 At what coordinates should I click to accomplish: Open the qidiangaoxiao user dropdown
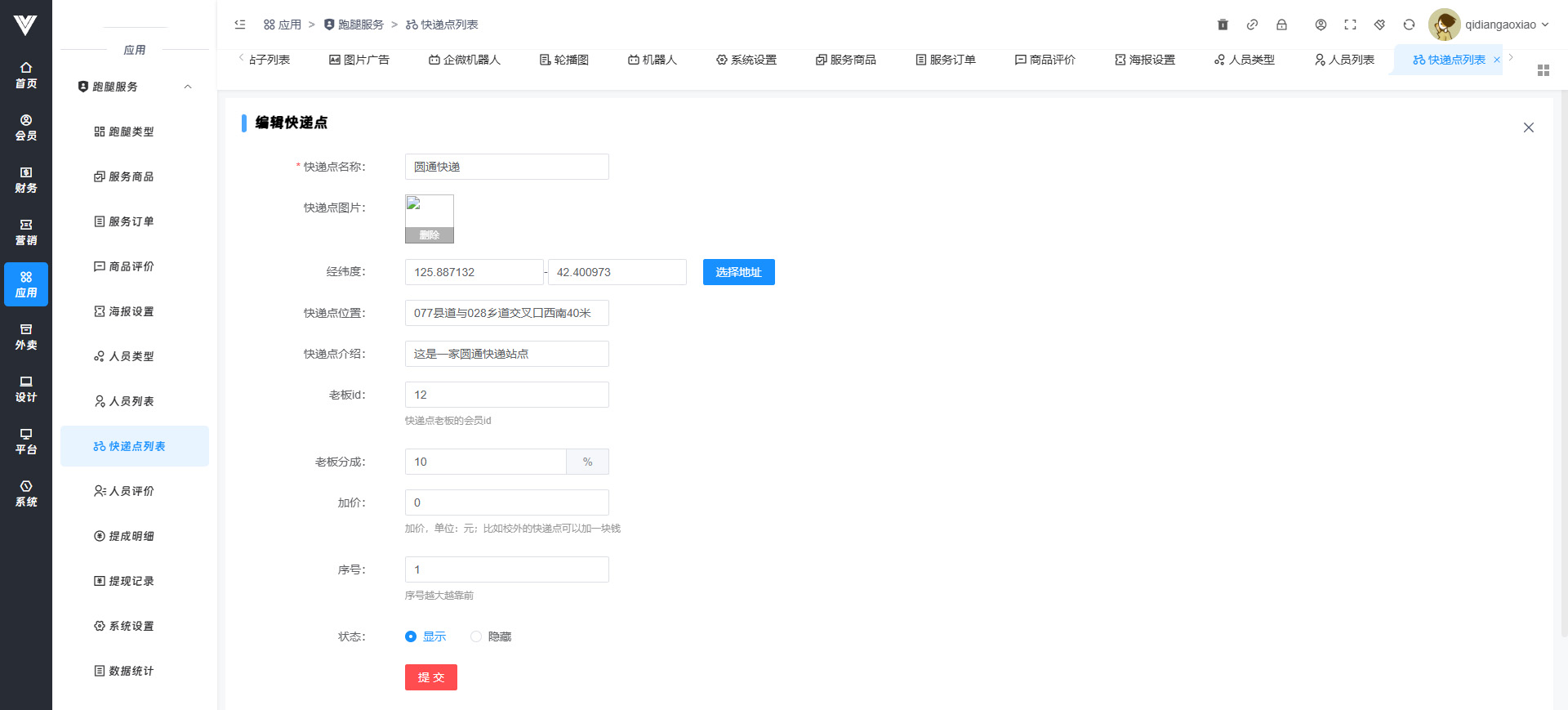(x=1490, y=25)
